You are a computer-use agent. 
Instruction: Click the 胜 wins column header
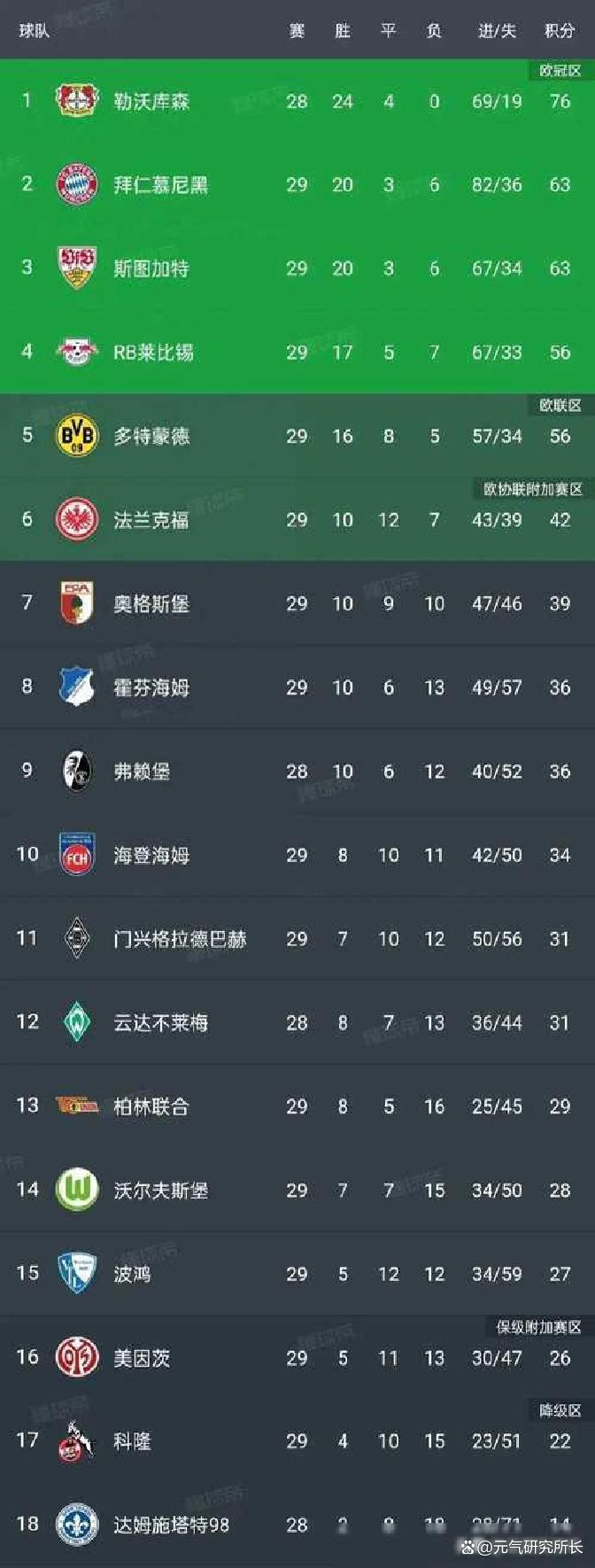(x=343, y=31)
